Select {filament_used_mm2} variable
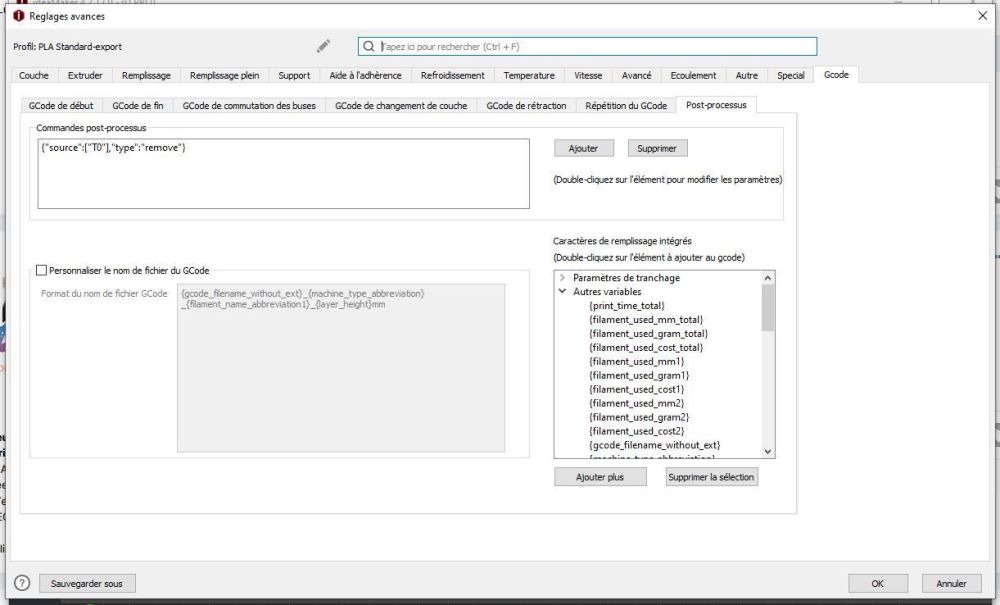 pos(636,403)
